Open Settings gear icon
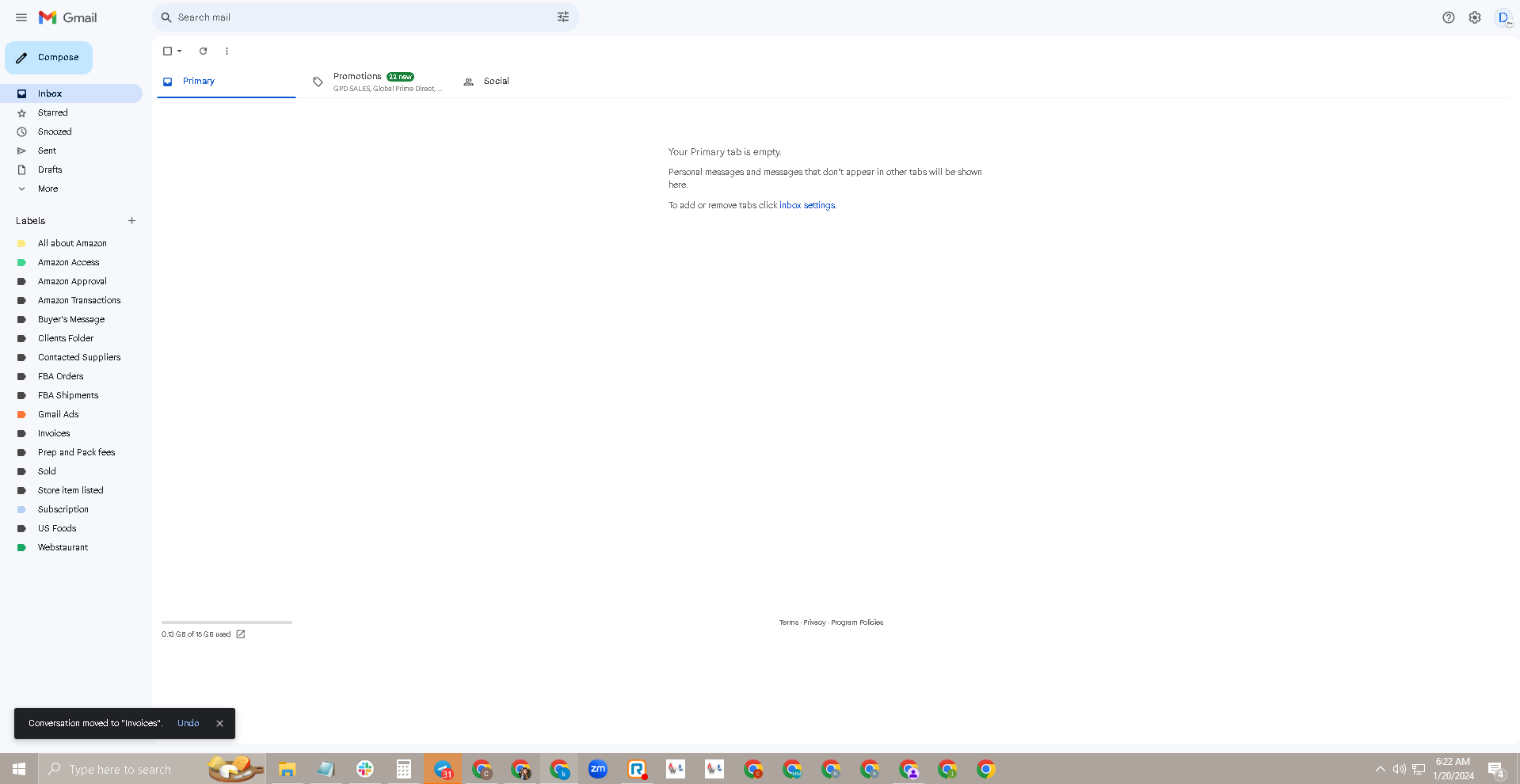1520x784 pixels. point(1475,17)
